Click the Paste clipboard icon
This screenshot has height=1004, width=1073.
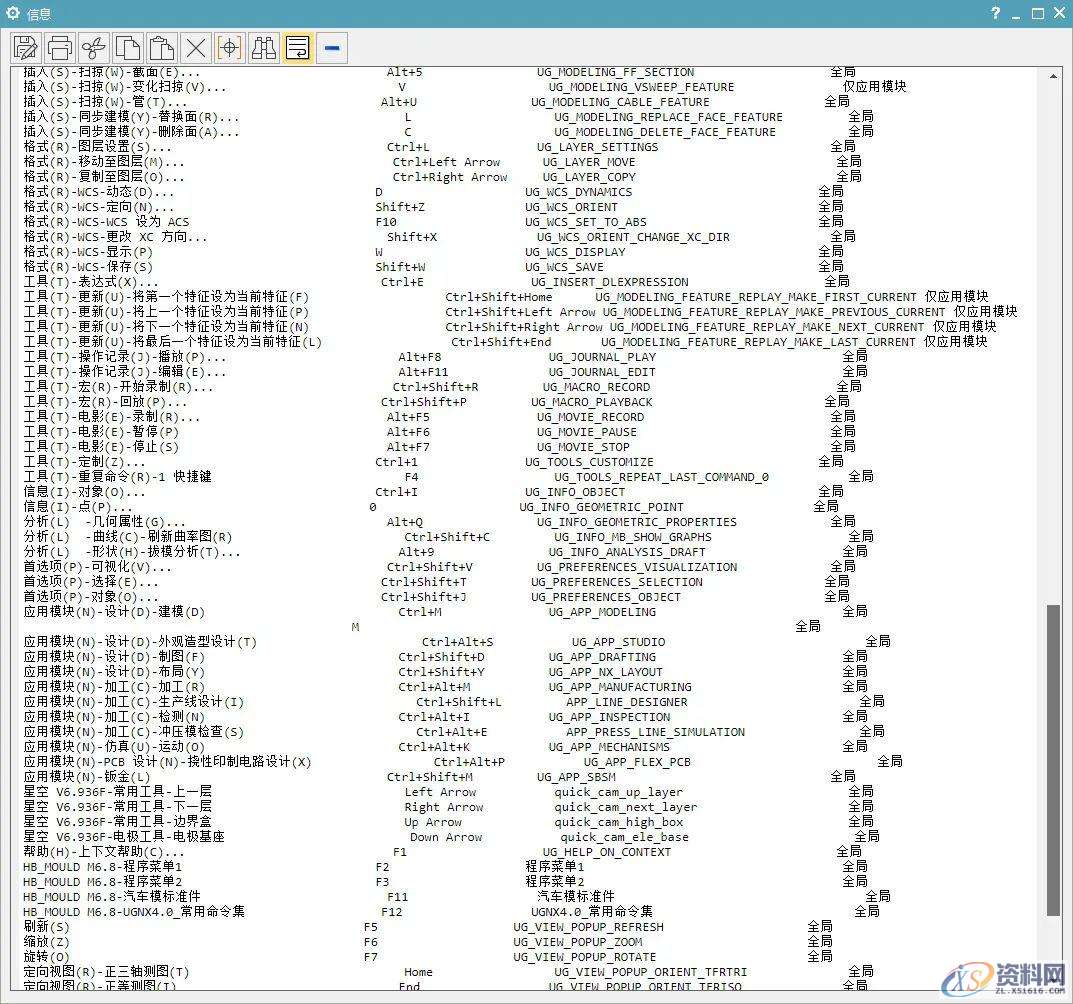tap(162, 47)
